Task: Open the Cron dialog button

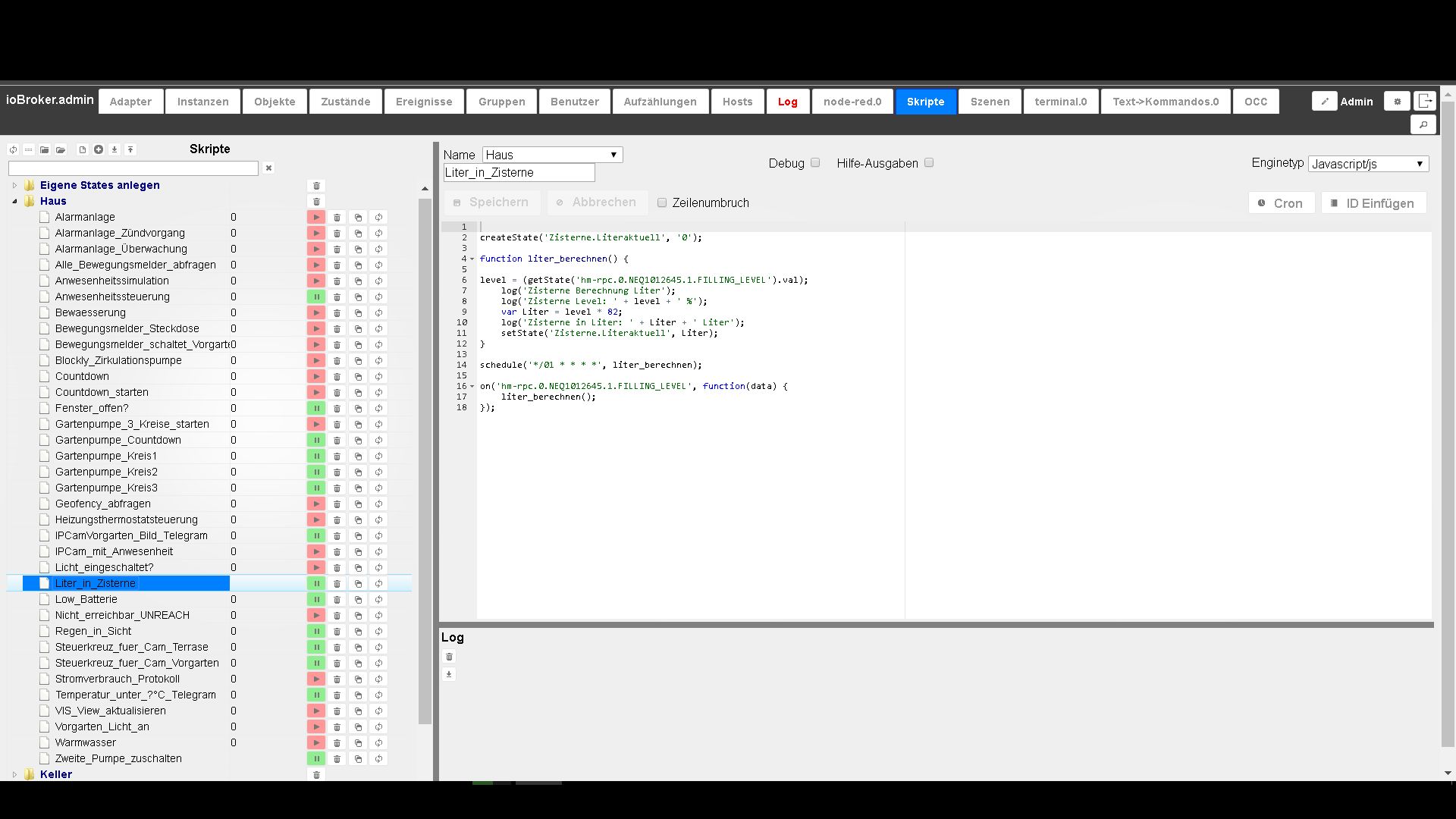Action: (1281, 203)
